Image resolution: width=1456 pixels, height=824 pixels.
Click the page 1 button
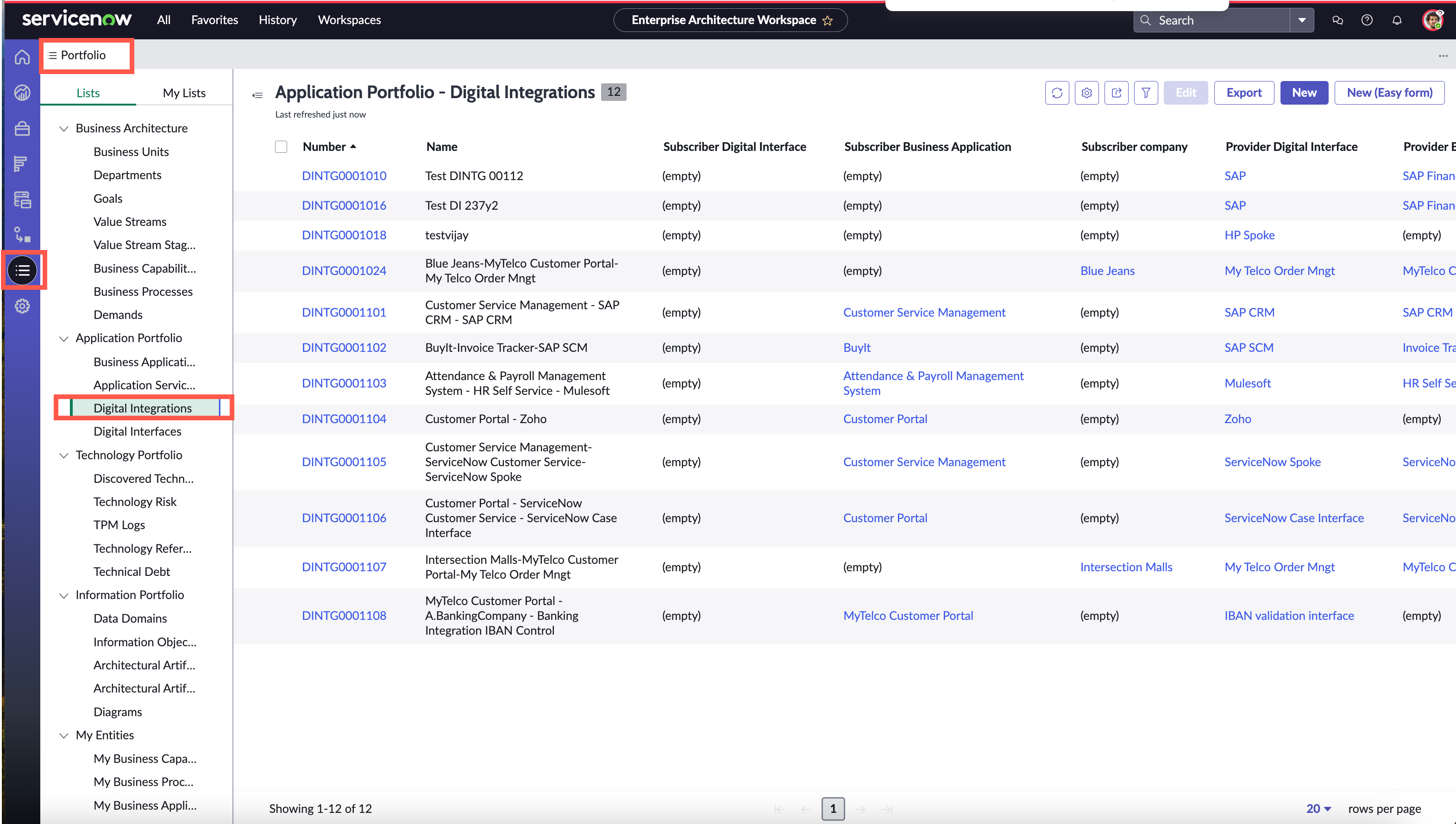click(x=833, y=809)
